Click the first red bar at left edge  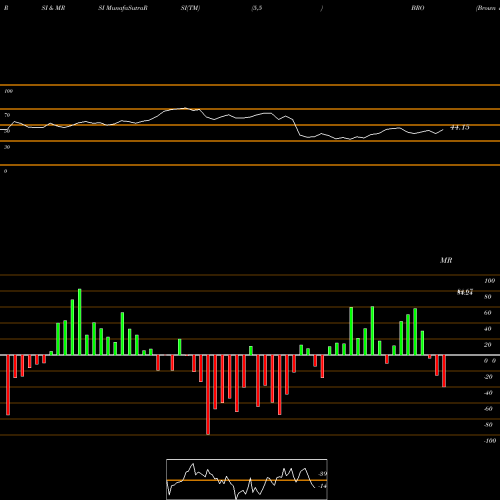[8, 385]
